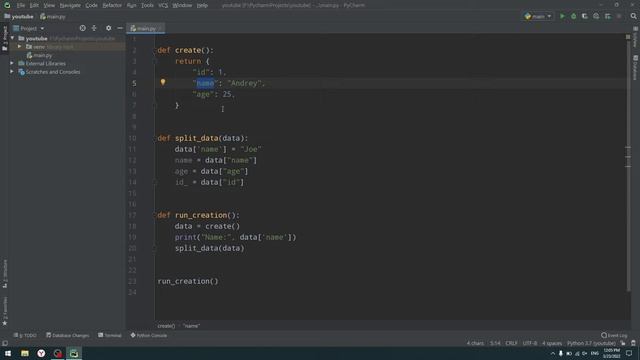Run with coverage icon in toolbar

pos(584,16)
